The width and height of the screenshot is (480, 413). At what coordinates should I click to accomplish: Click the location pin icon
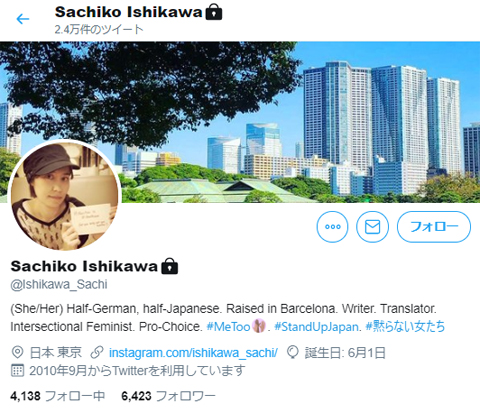pyautogui.click(x=17, y=352)
